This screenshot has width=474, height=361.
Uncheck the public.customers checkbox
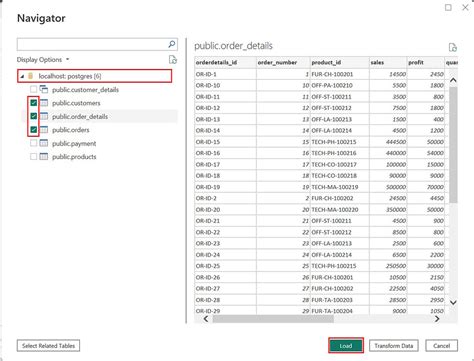point(33,103)
